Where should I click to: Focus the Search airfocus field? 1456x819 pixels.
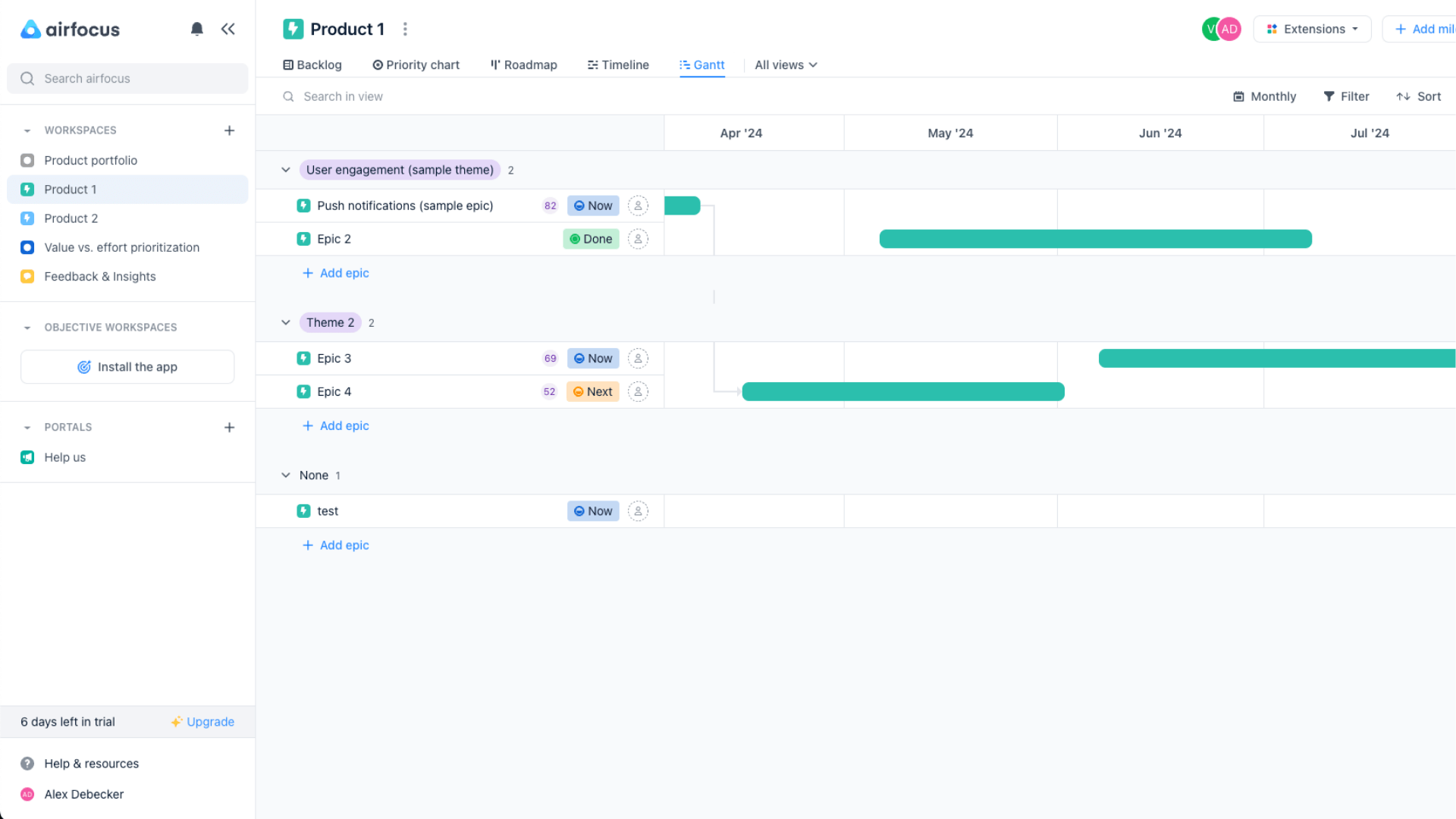pyautogui.click(x=127, y=78)
